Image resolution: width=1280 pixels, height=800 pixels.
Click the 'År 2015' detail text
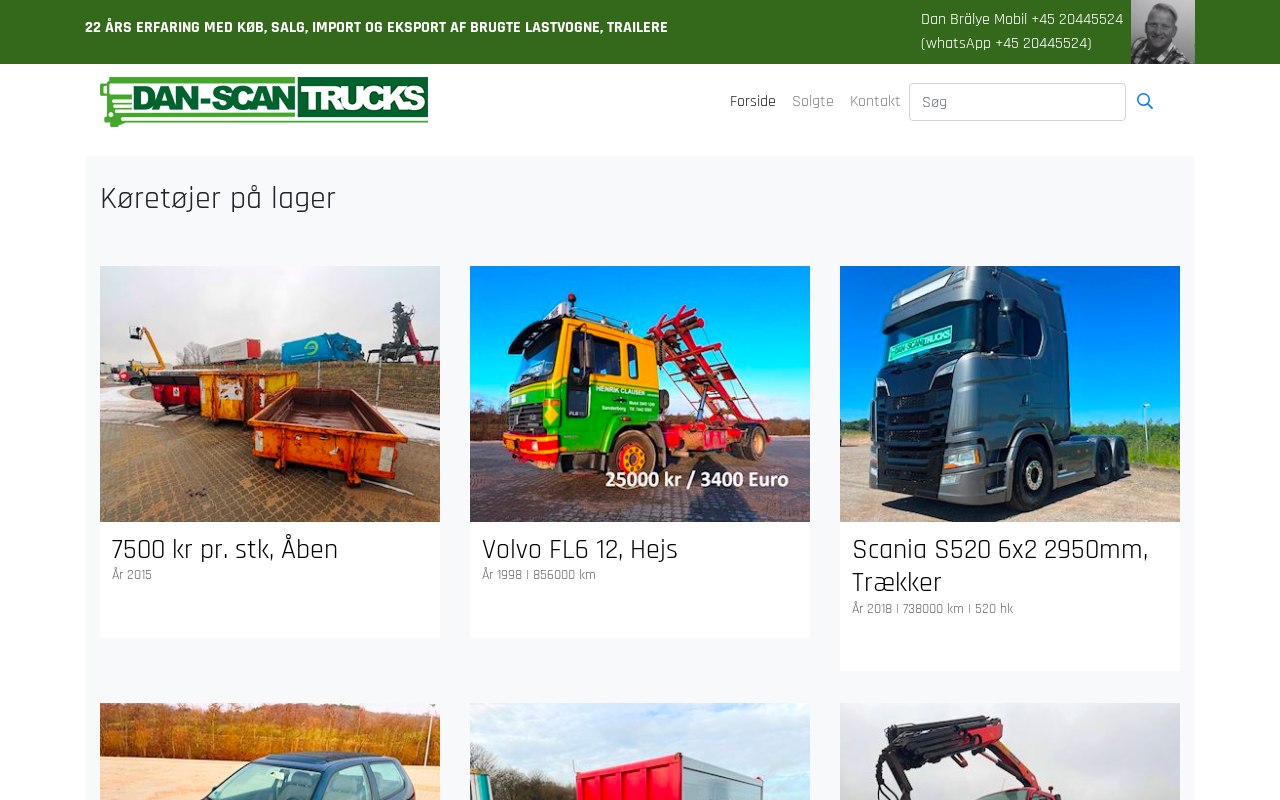click(x=132, y=575)
